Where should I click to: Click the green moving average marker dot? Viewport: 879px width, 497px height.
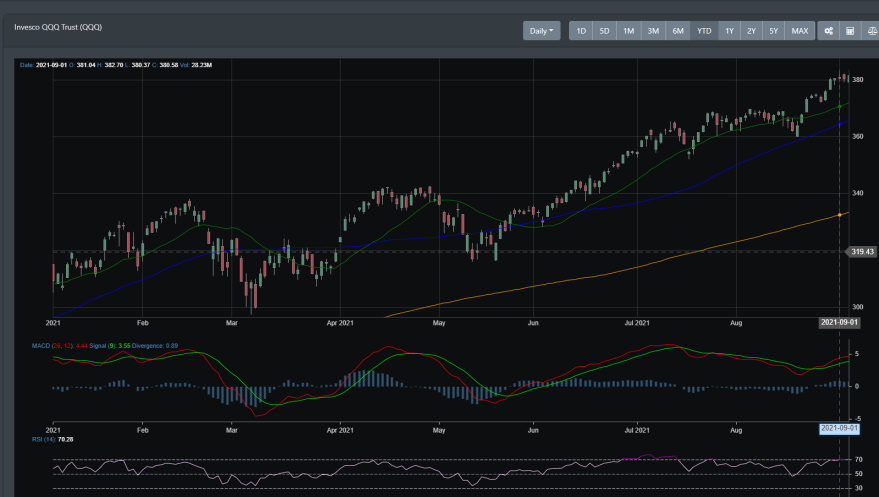[839, 106]
